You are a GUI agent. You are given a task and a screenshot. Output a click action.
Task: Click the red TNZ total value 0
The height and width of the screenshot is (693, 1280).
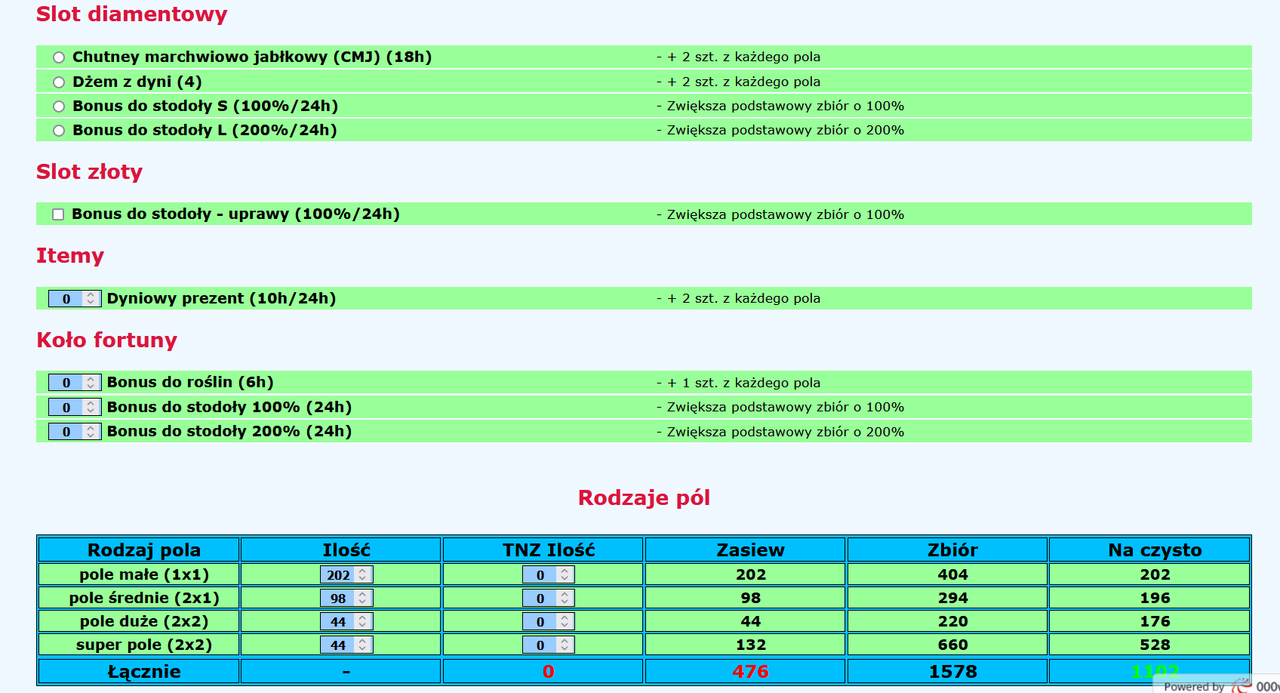[x=548, y=672]
